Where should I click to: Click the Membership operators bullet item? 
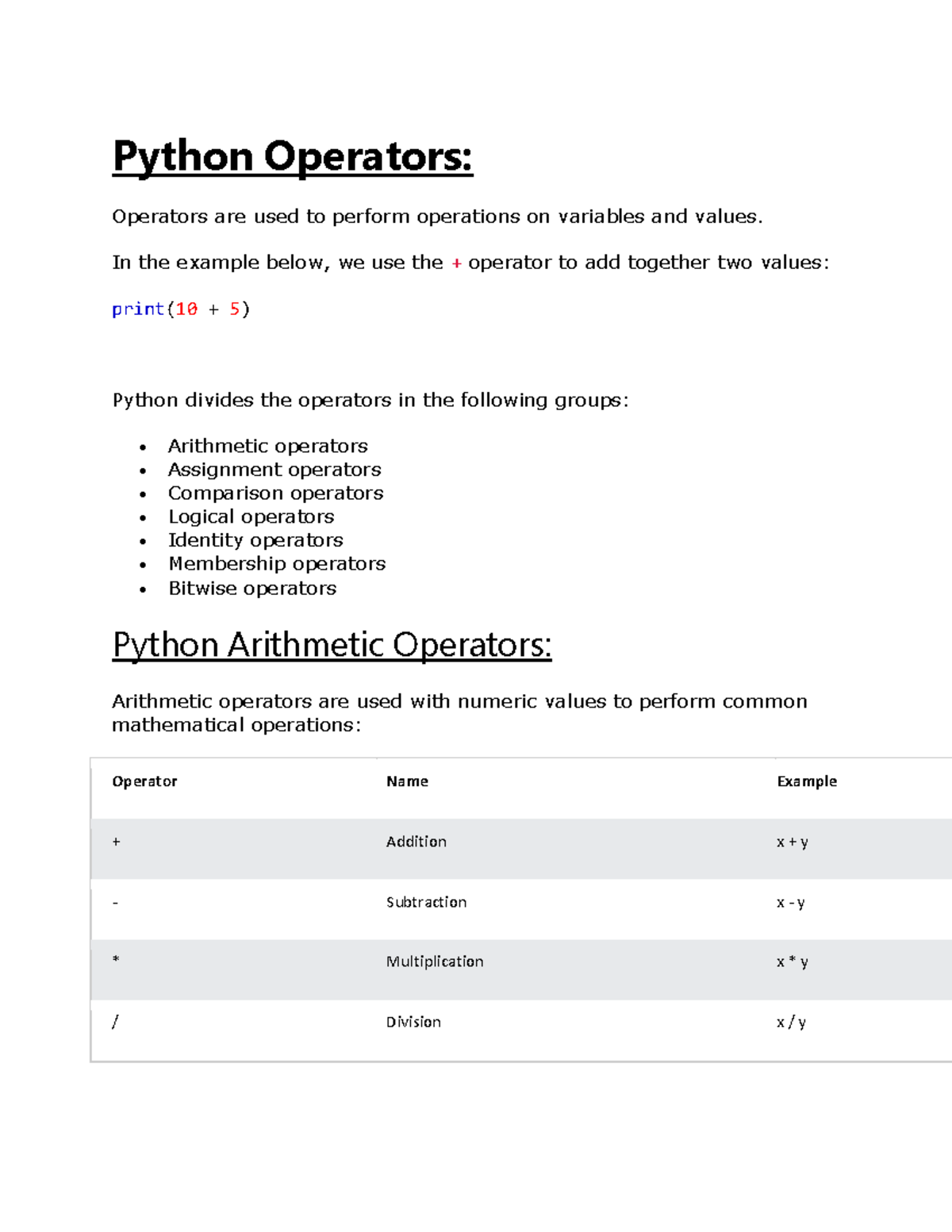[276, 564]
